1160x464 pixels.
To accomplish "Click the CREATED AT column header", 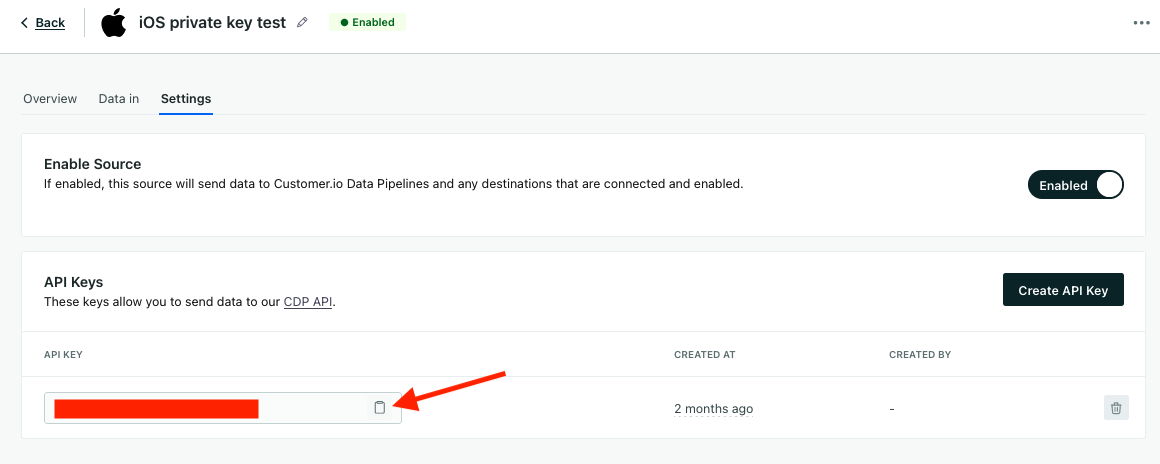I will (705, 355).
